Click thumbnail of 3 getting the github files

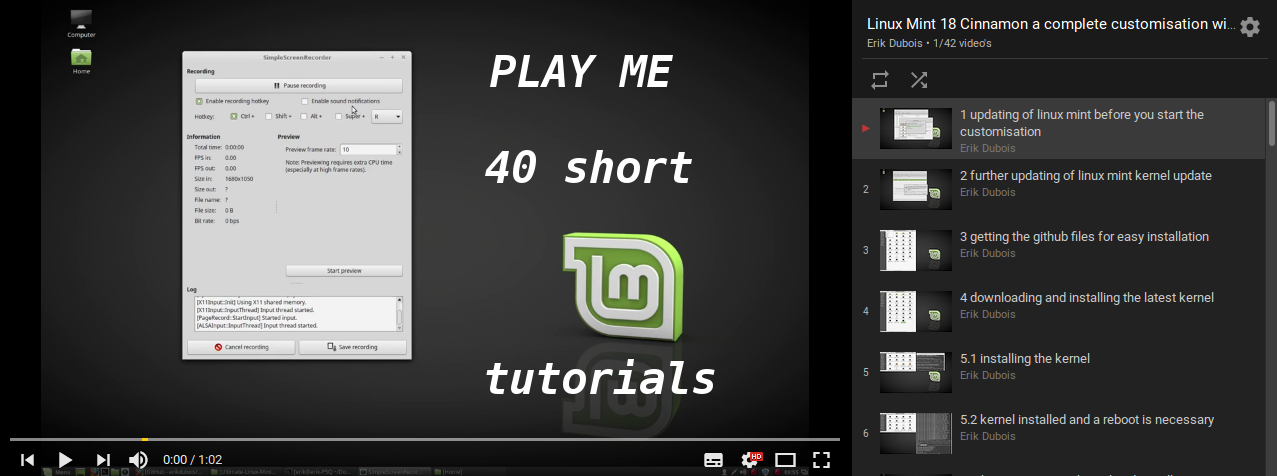click(916, 250)
